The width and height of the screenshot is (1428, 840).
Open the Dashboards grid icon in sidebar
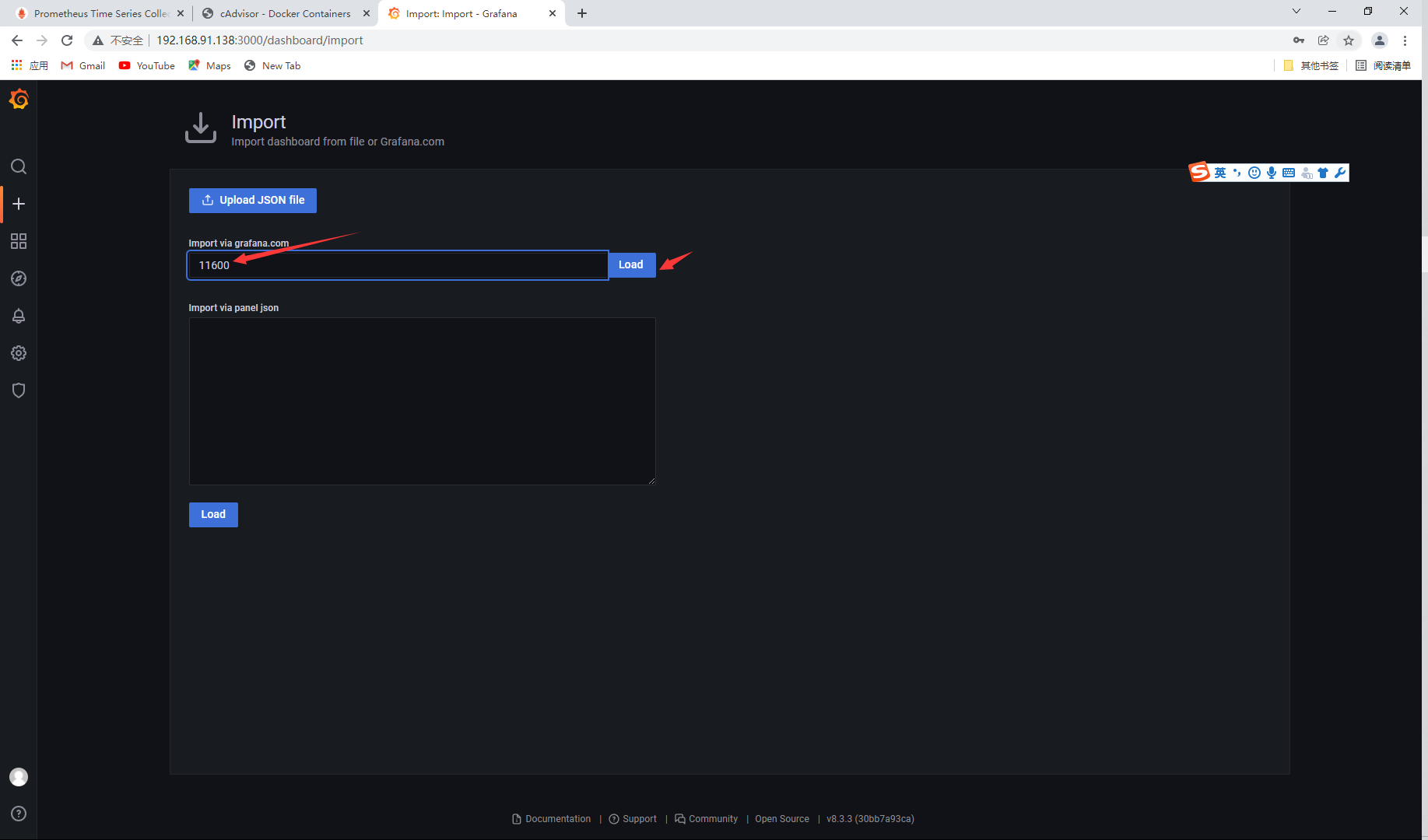(19, 241)
